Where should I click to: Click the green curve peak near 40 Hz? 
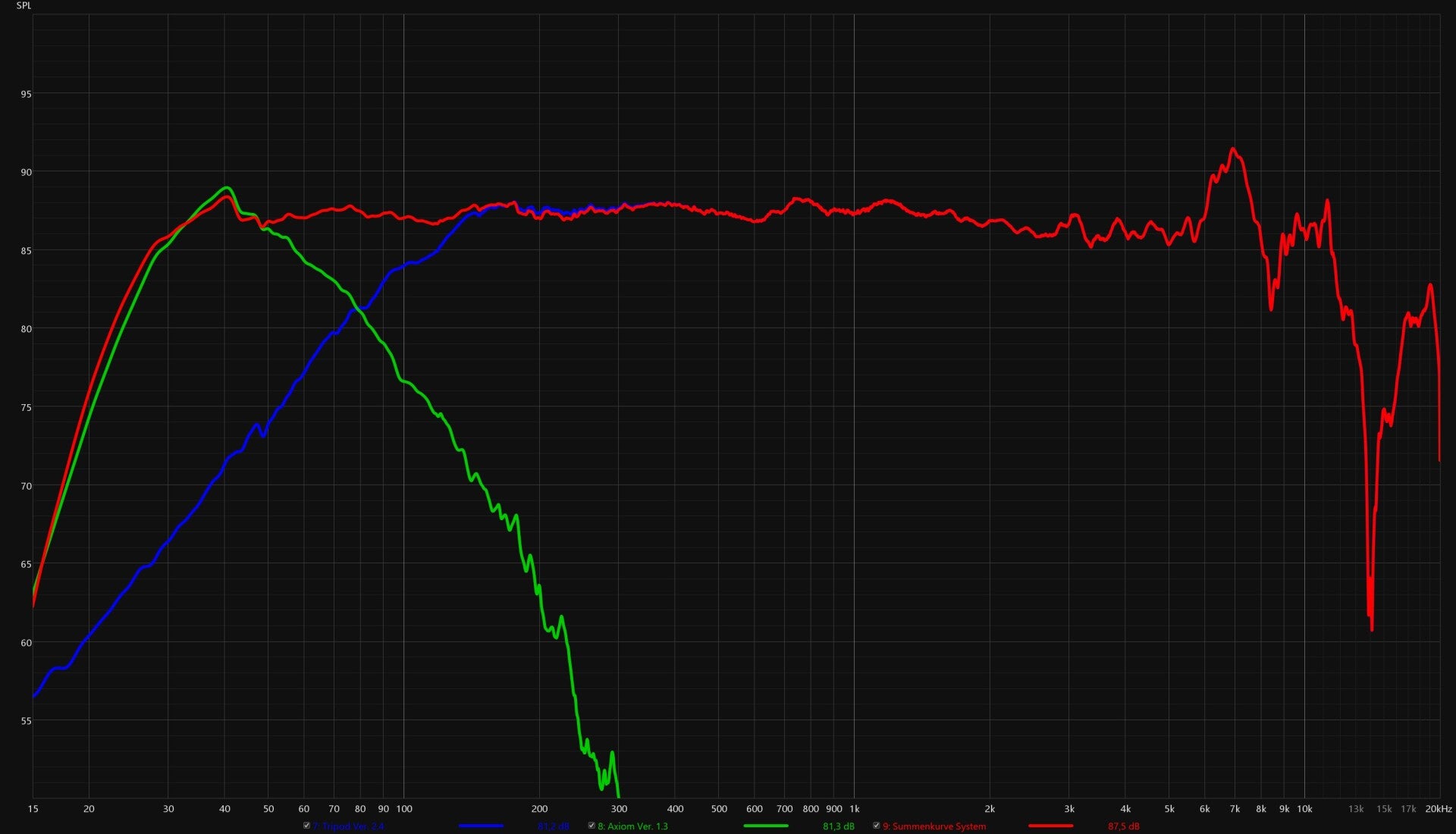point(226,188)
